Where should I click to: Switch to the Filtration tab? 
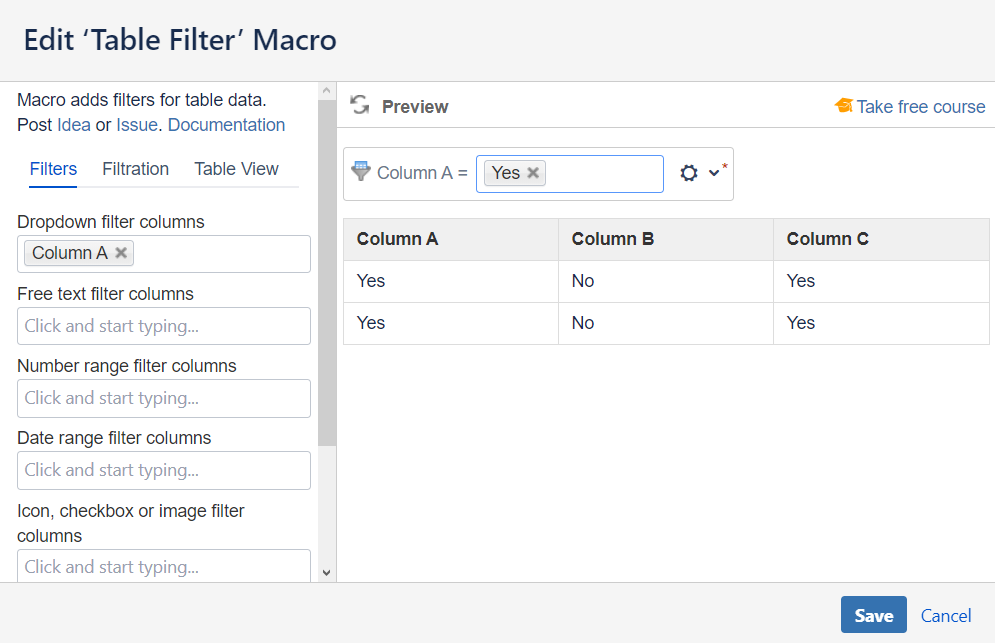pos(135,169)
